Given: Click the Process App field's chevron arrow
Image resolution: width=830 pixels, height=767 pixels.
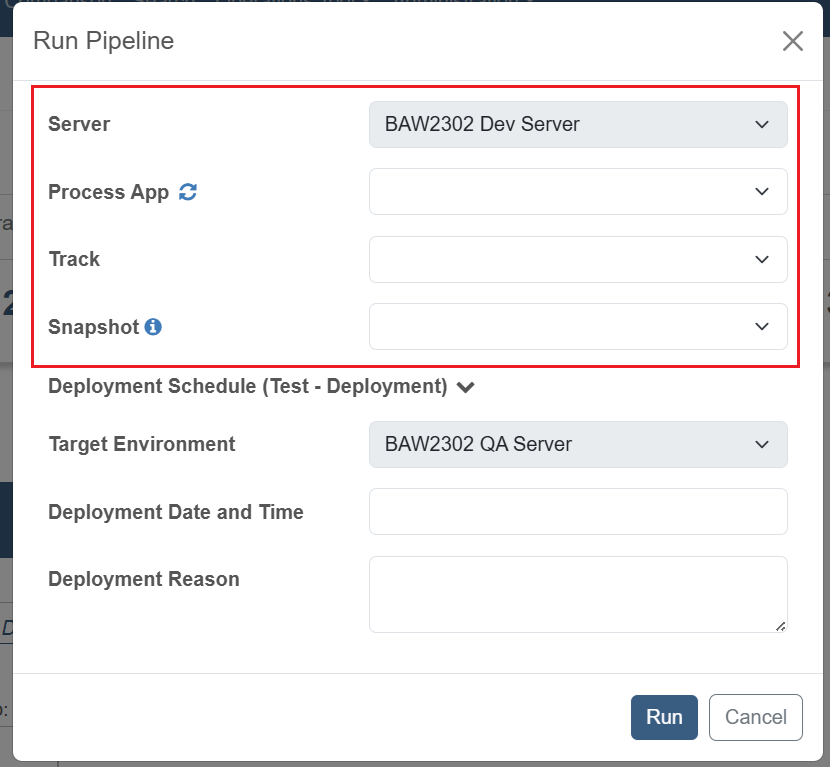Looking at the screenshot, I should coord(762,192).
